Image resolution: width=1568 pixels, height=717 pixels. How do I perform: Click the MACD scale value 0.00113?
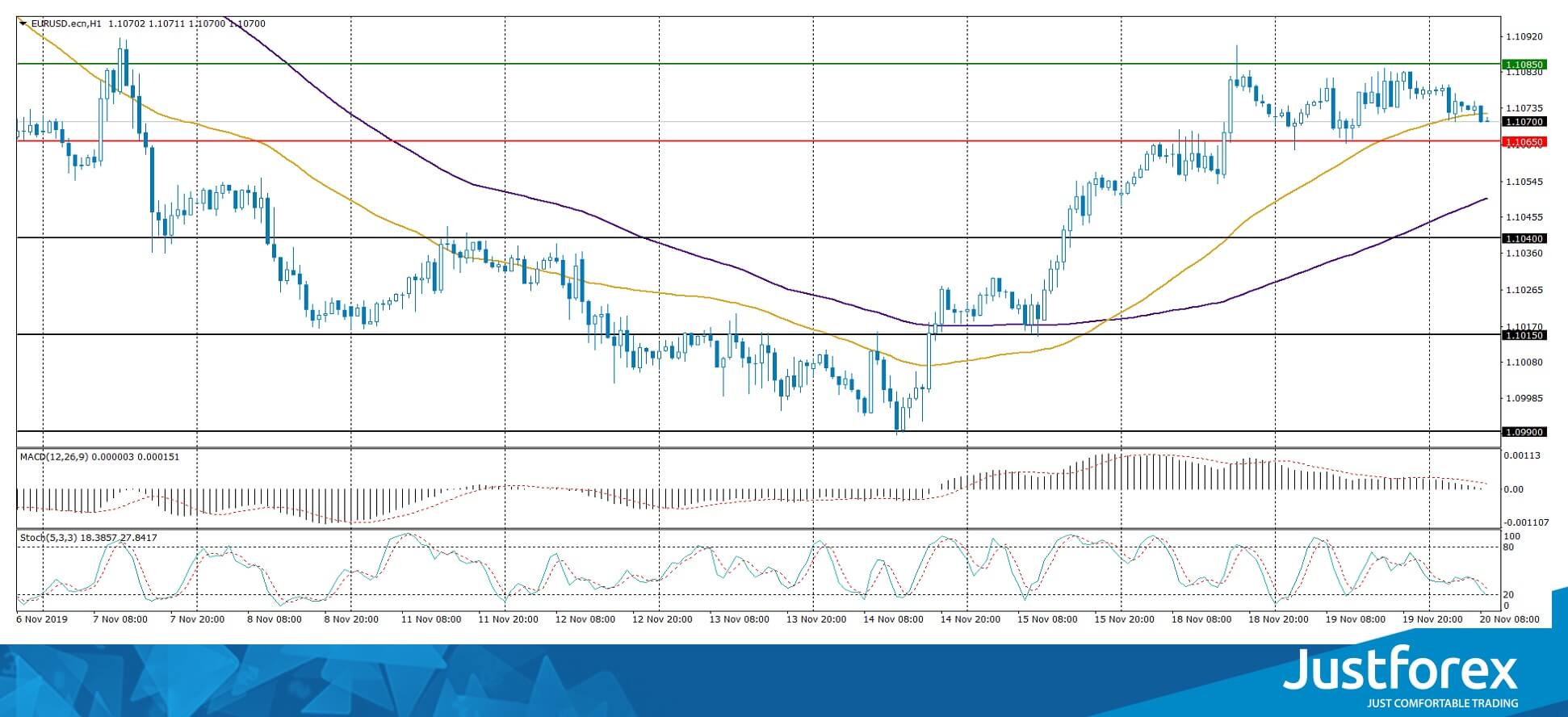(1522, 455)
